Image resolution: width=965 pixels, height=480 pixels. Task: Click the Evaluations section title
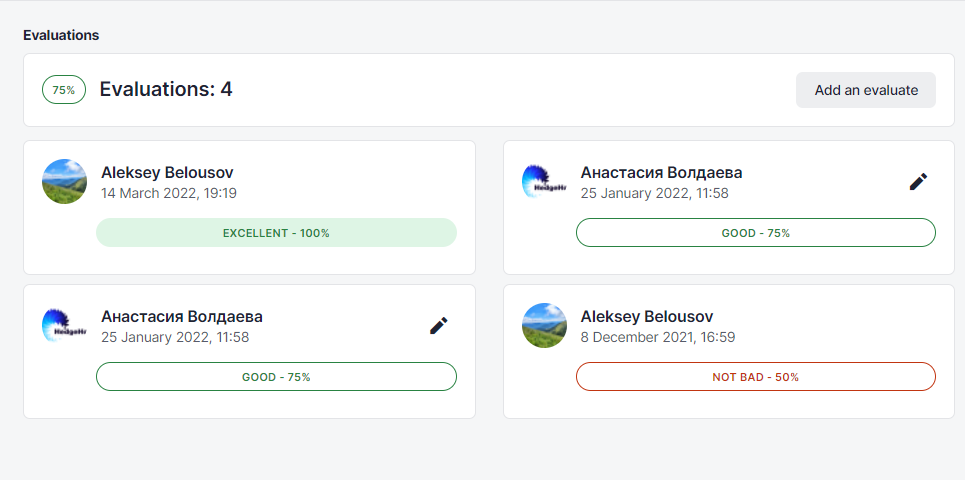tap(61, 35)
